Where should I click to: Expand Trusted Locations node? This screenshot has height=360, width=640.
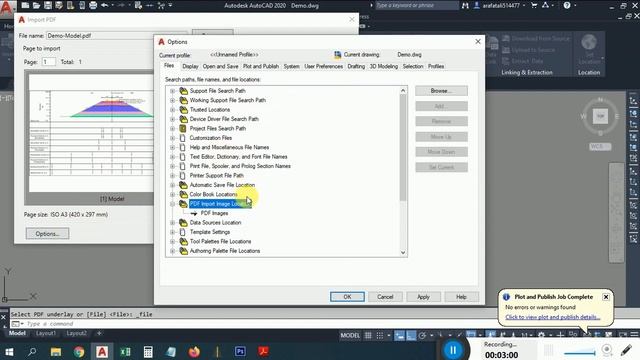coord(172,110)
